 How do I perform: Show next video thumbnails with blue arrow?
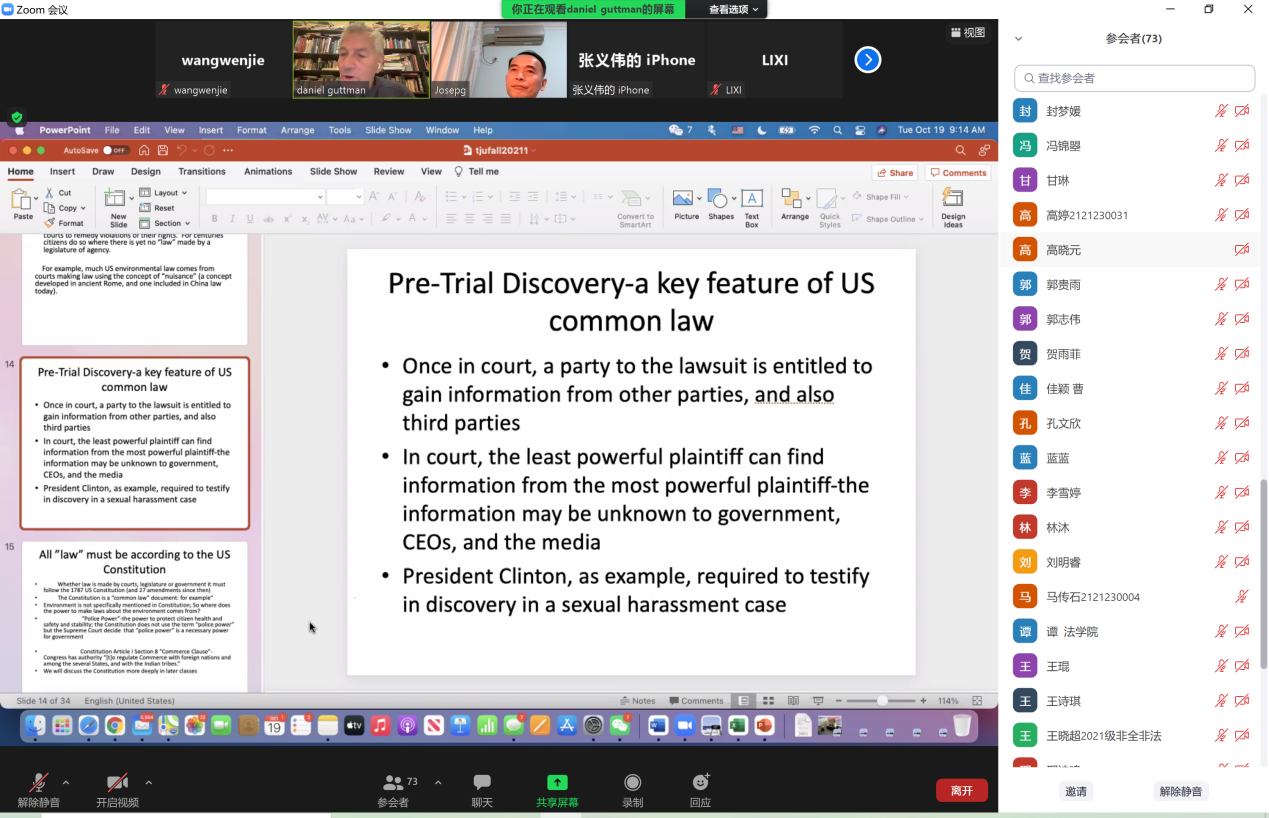[867, 60]
